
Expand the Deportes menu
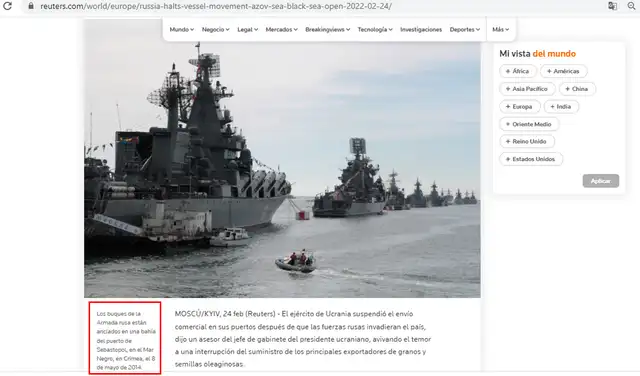[465, 29]
